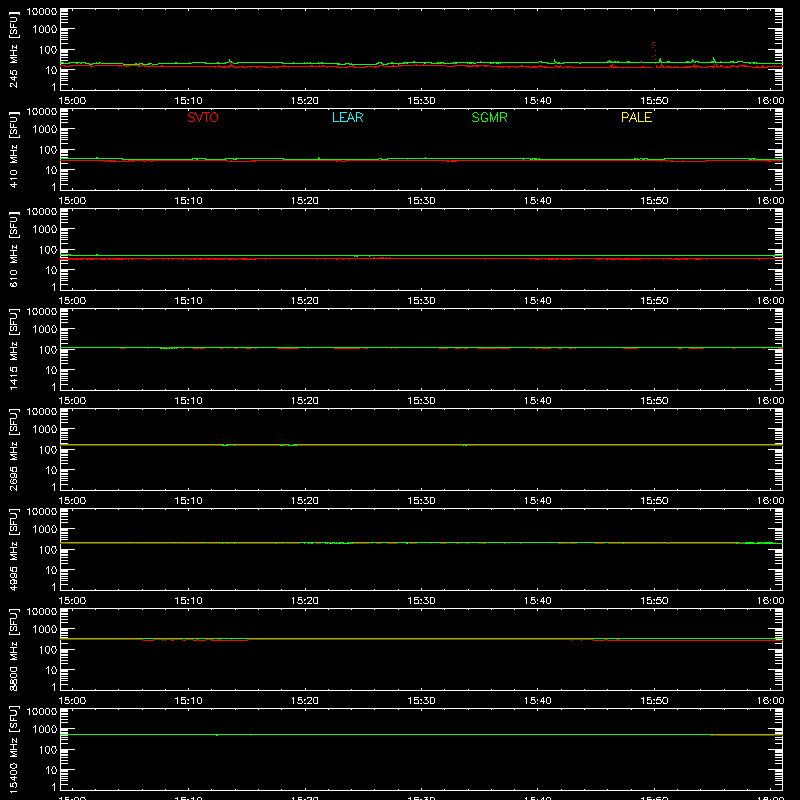Click the 100 tick of the 2695 MHz plot
This screenshot has width=800, height=800.
48,450
